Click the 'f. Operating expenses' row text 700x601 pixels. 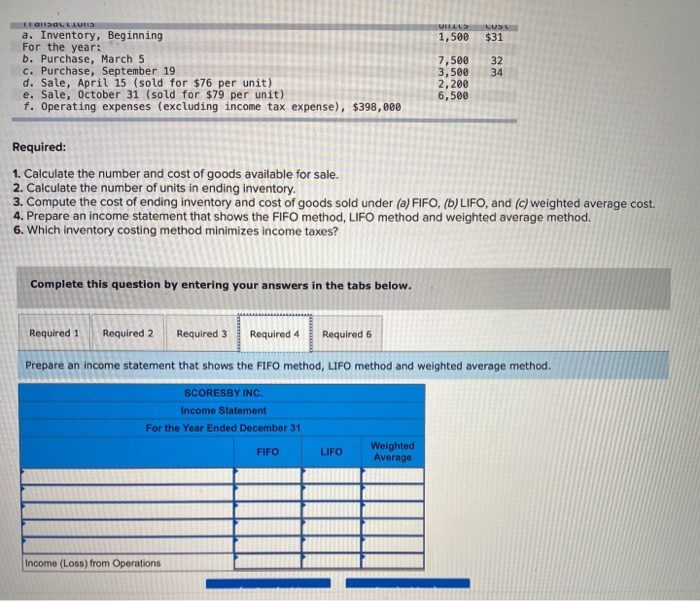212,107
